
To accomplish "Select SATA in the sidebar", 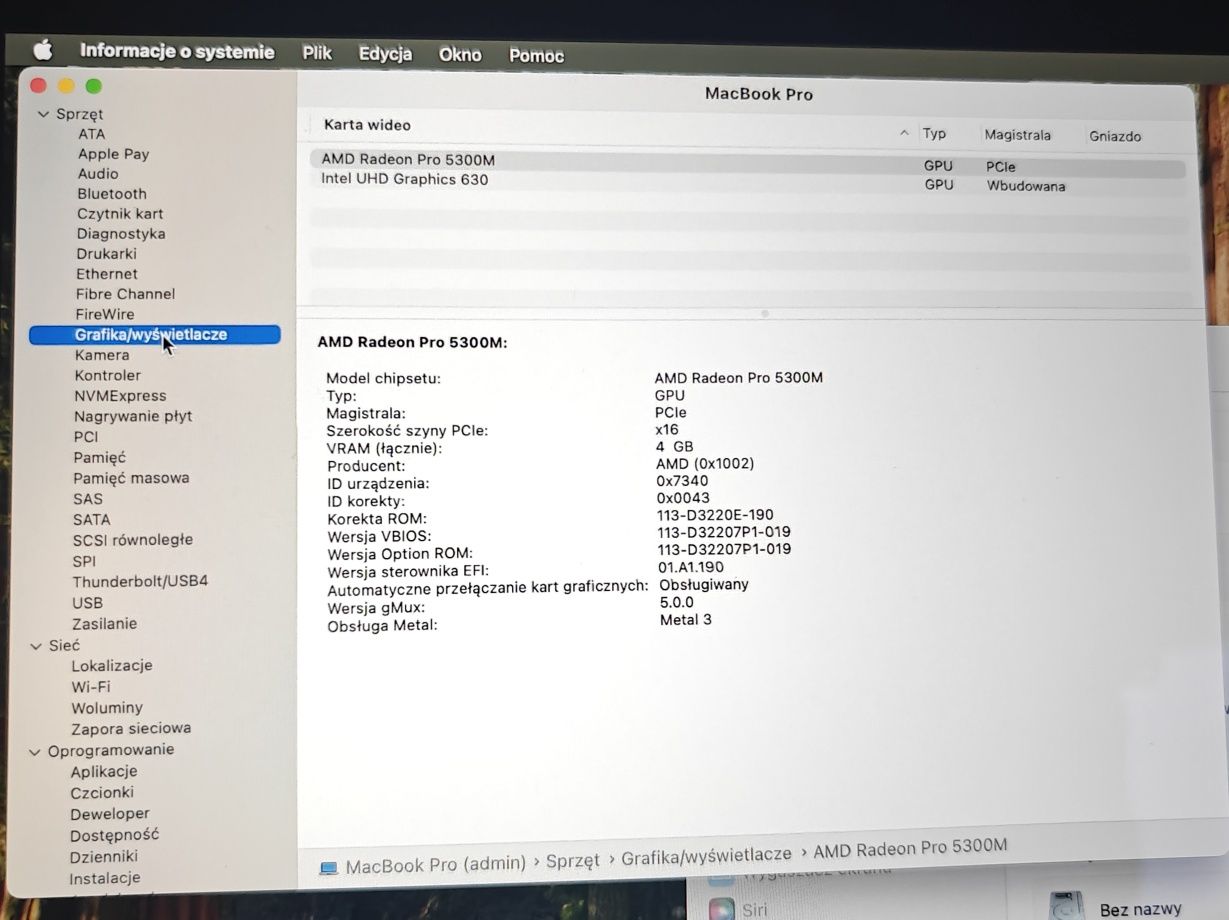I will coord(92,520).
